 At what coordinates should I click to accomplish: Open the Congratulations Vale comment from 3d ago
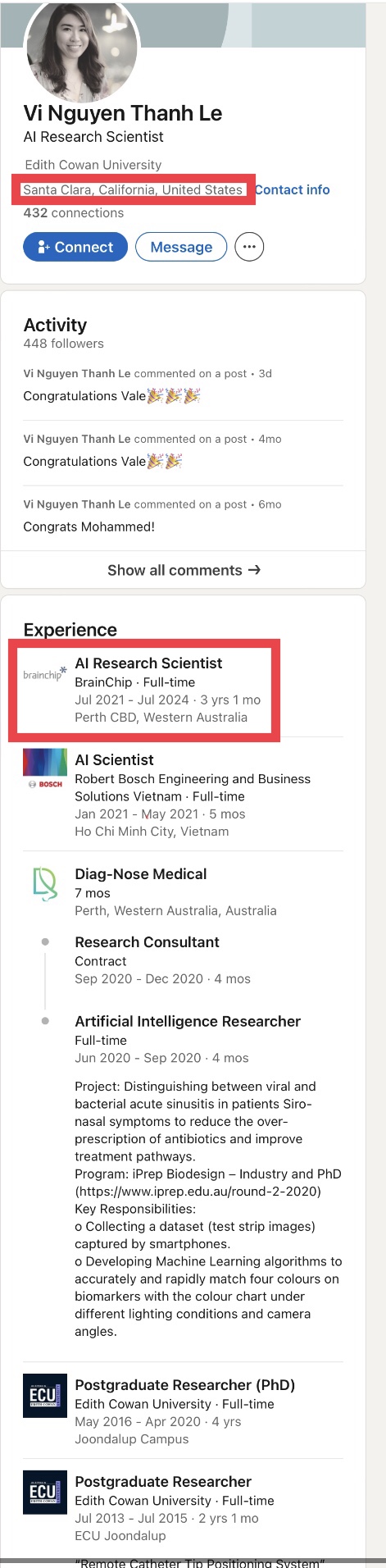click(111, 396)
